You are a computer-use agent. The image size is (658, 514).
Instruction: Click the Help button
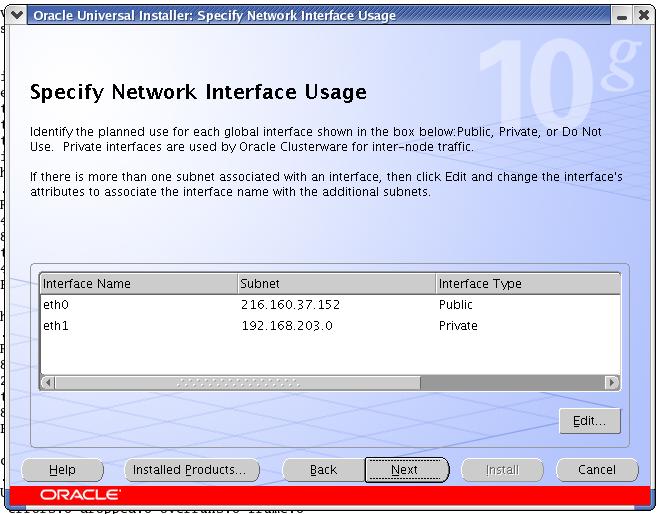[x=62, y=470]
